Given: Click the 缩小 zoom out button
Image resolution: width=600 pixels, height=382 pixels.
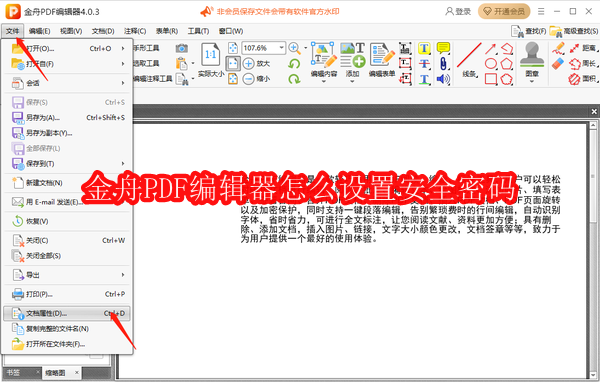Looking at the screenshot, I should click(x=256, y=79).
